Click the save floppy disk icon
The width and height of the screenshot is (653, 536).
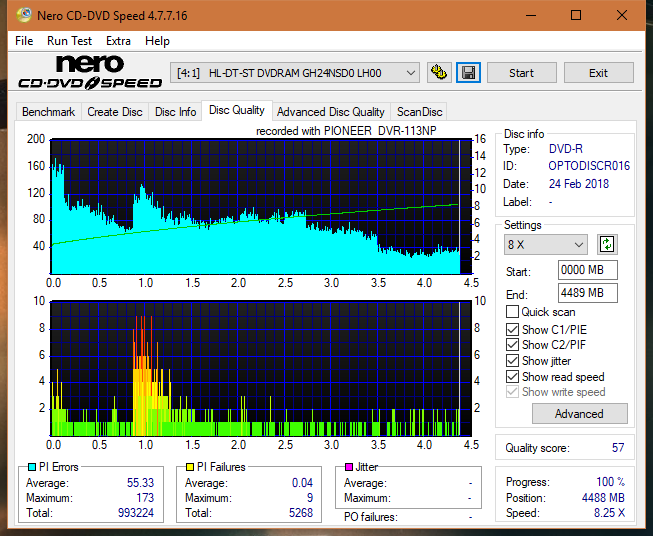pyautogui.click(x=469, y=73)
